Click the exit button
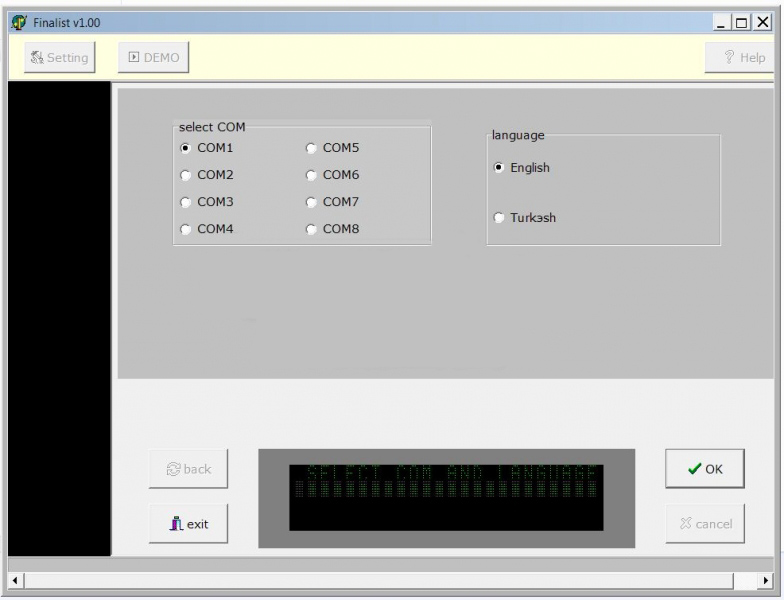 click(188, 523)
